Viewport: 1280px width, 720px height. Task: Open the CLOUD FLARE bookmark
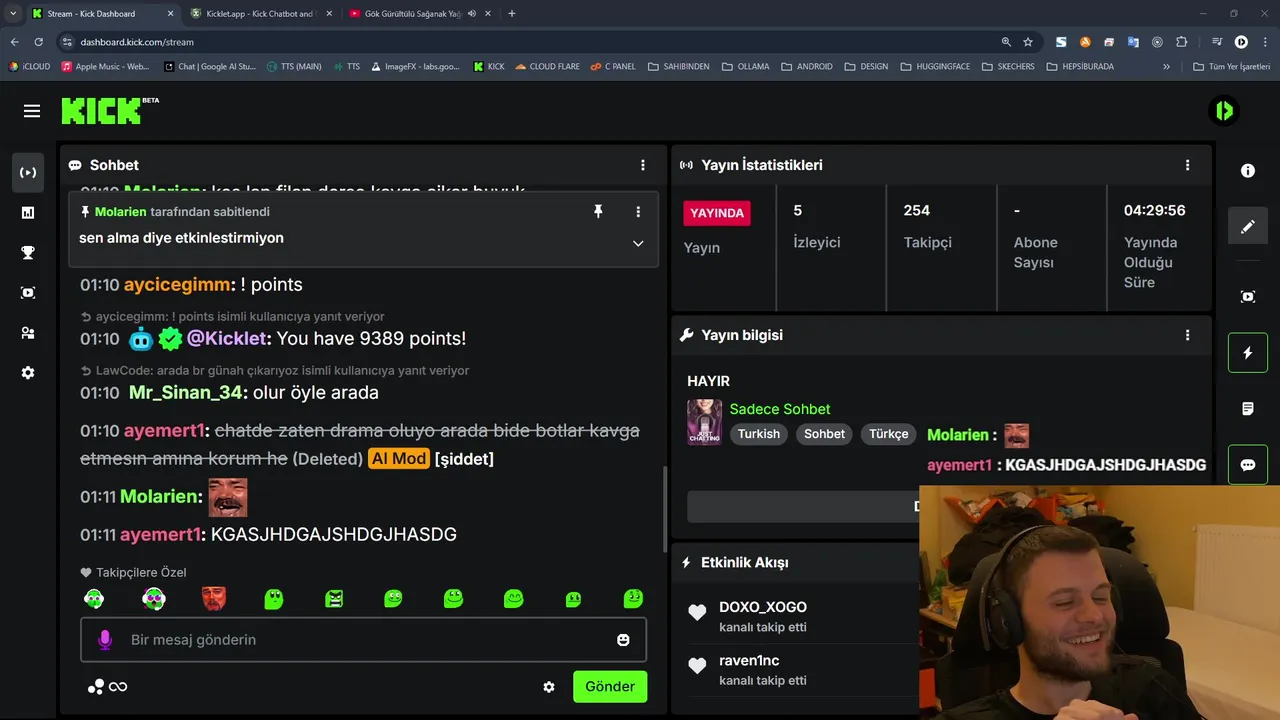[547, 66]
